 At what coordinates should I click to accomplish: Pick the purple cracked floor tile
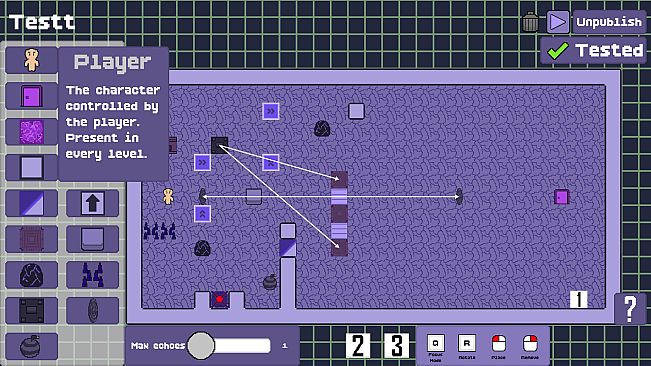pos(32,132)
